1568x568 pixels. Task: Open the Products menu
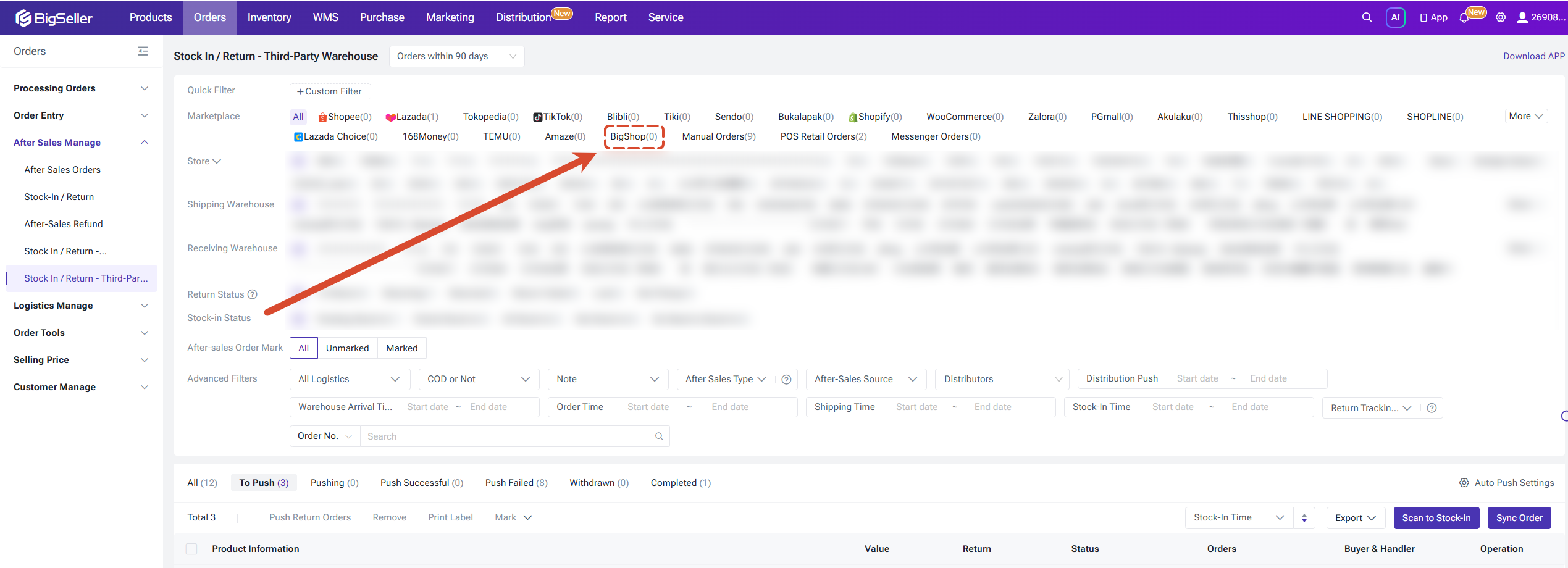pos(151,17)
